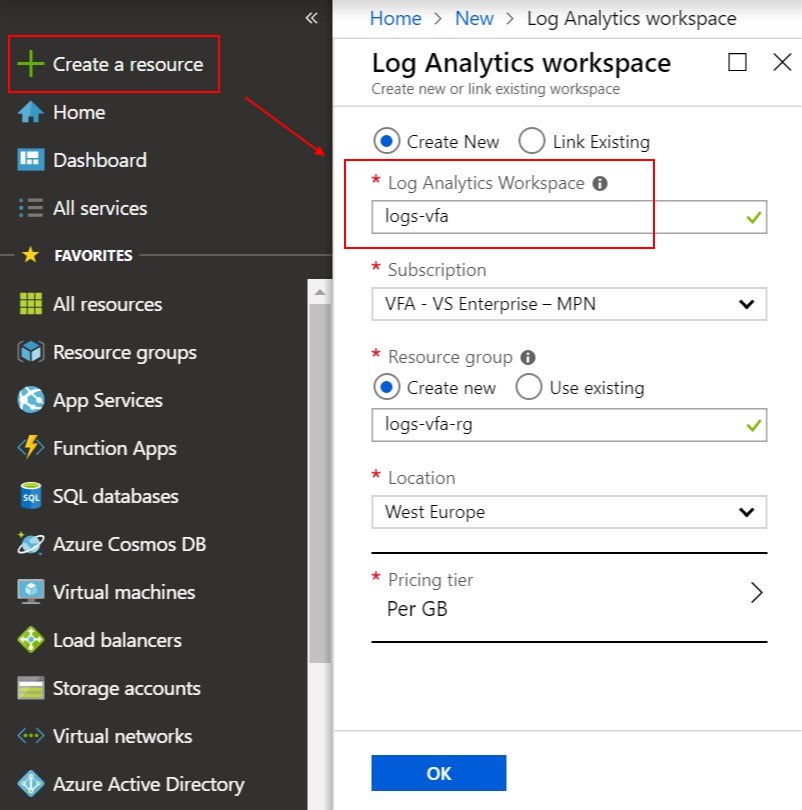
Task: Click the Favorites star icon
Action: tap(30, 255)
